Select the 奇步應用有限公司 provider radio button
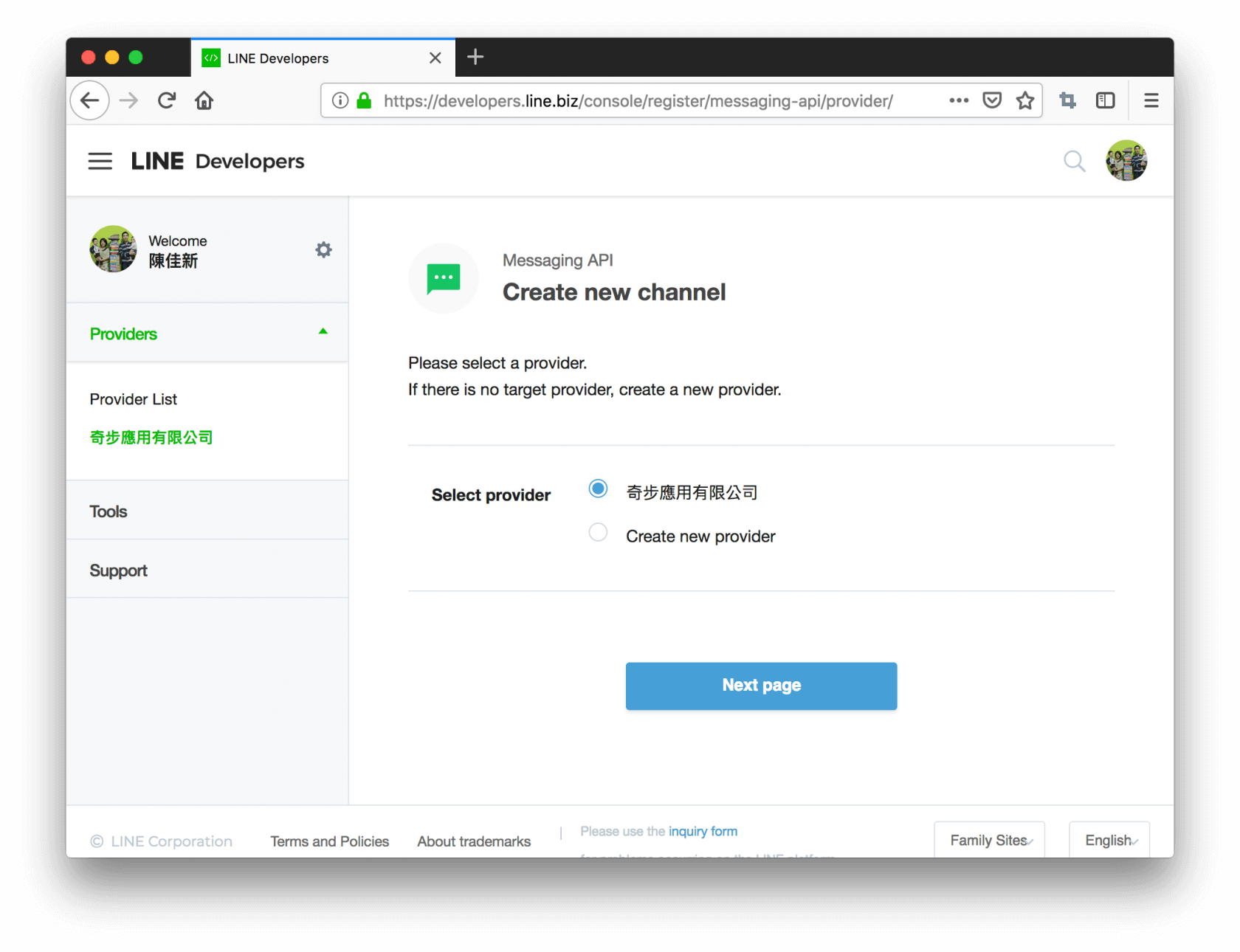The width and height of the screenshot is (1240, 952). (598, 489)
